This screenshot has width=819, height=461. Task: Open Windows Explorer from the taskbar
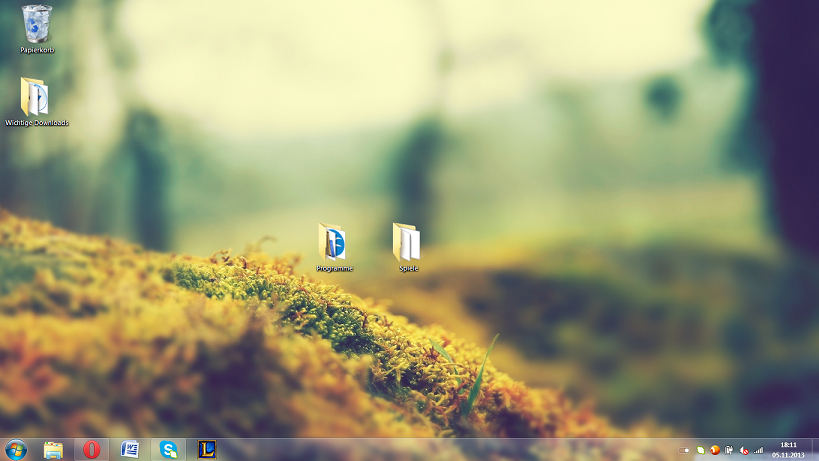53,450
